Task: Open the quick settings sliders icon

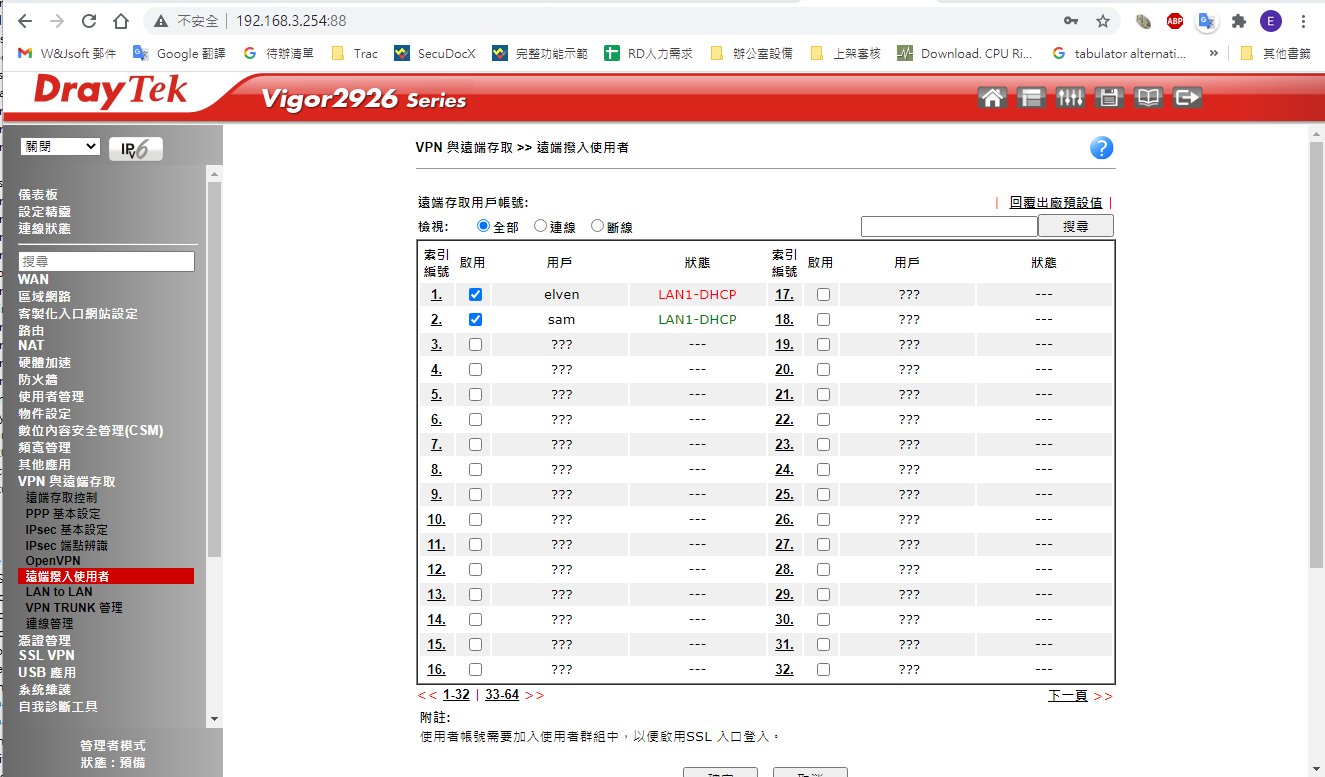Action: 1070,97
